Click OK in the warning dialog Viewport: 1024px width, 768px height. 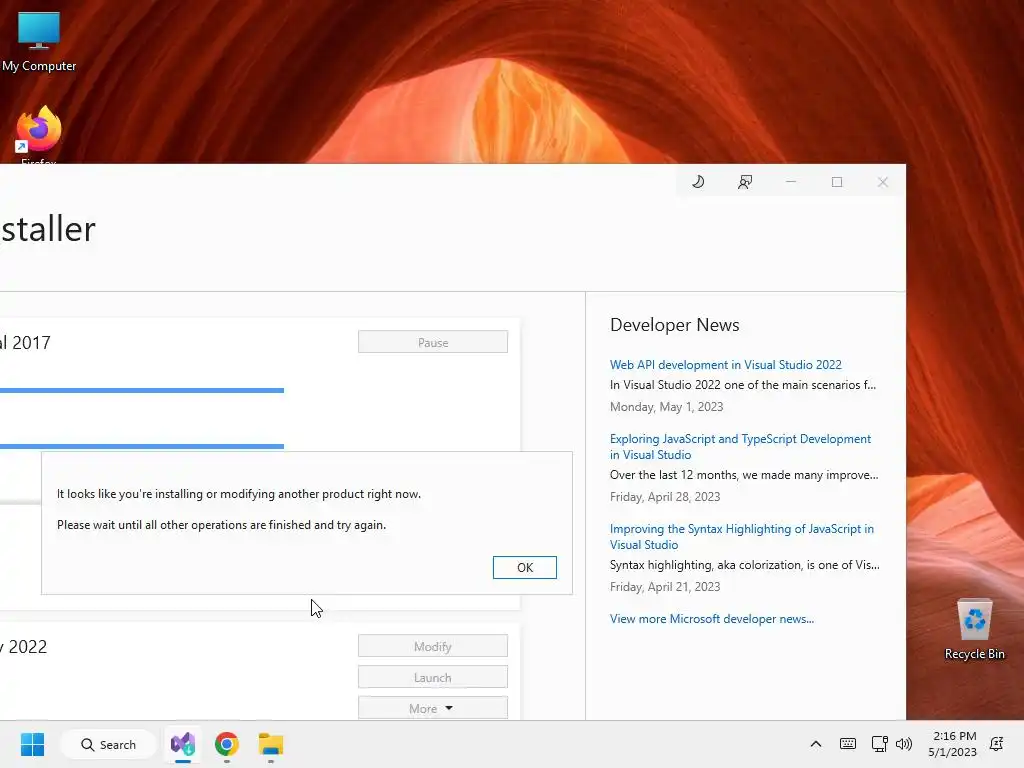coord(524,568)
